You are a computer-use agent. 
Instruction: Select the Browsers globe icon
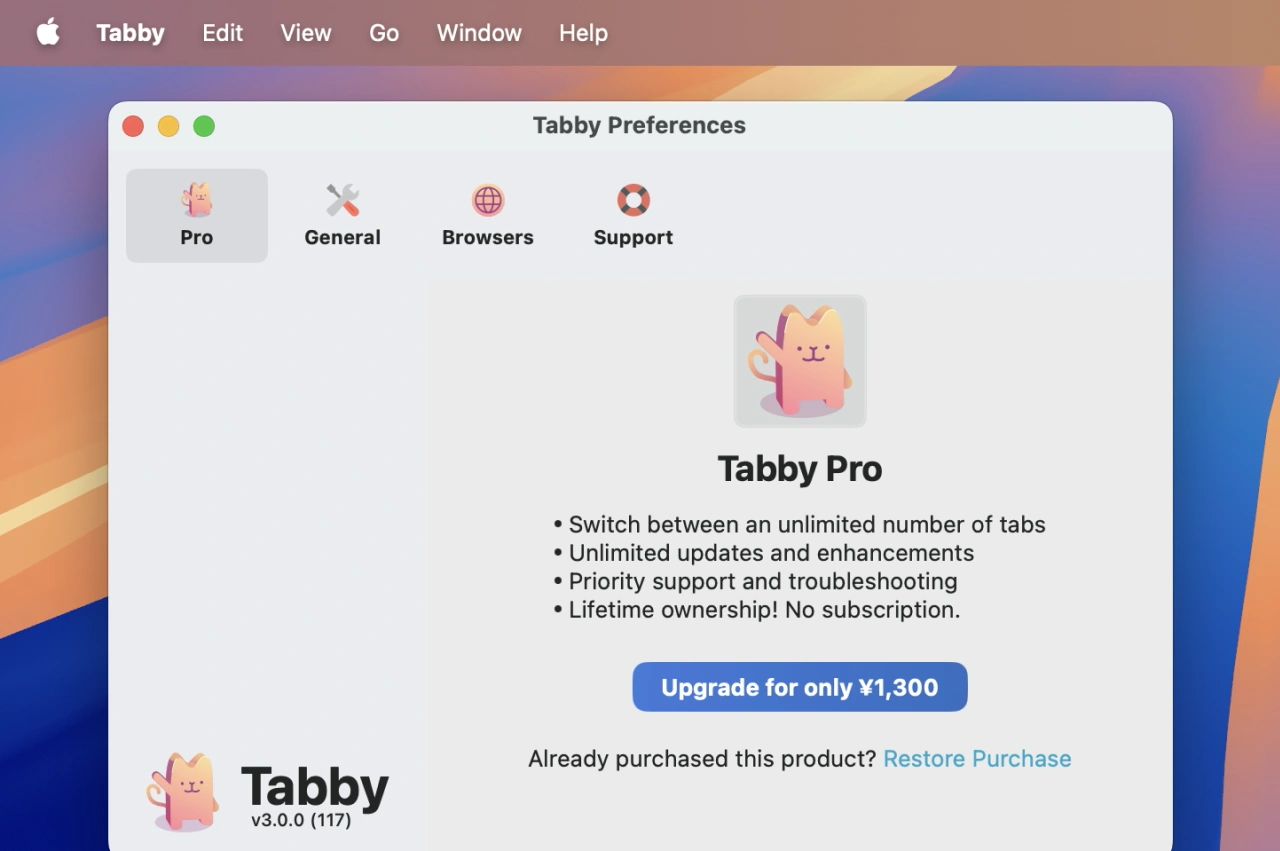[488, 200]
